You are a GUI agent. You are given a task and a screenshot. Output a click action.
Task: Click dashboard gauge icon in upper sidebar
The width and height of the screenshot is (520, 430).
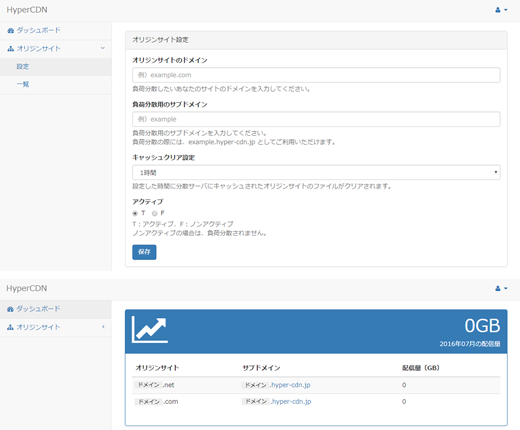[11, 30]
